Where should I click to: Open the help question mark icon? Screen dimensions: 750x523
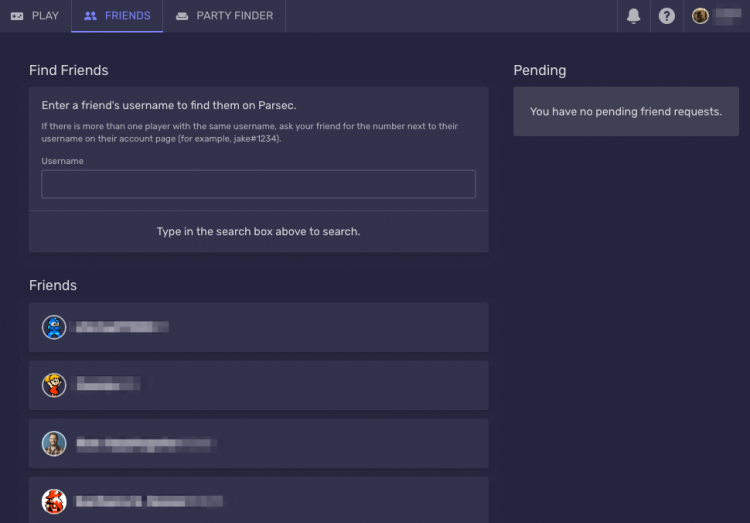(x=667, y=16)
